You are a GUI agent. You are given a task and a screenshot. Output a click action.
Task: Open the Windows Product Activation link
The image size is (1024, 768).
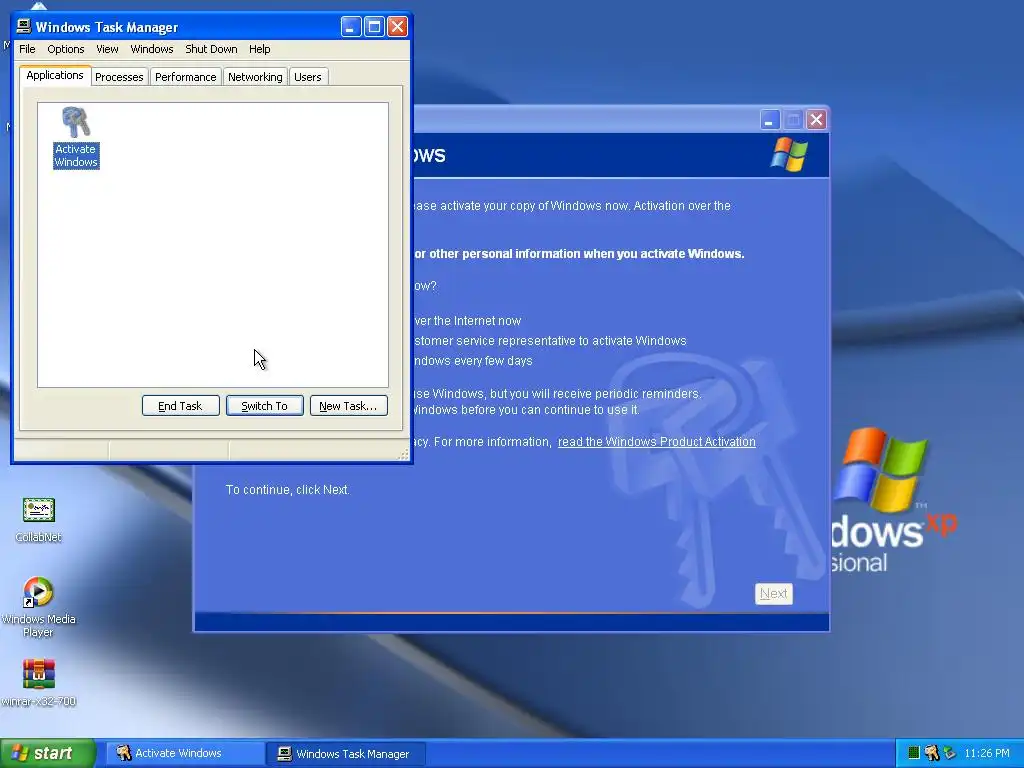click(656, 441)
